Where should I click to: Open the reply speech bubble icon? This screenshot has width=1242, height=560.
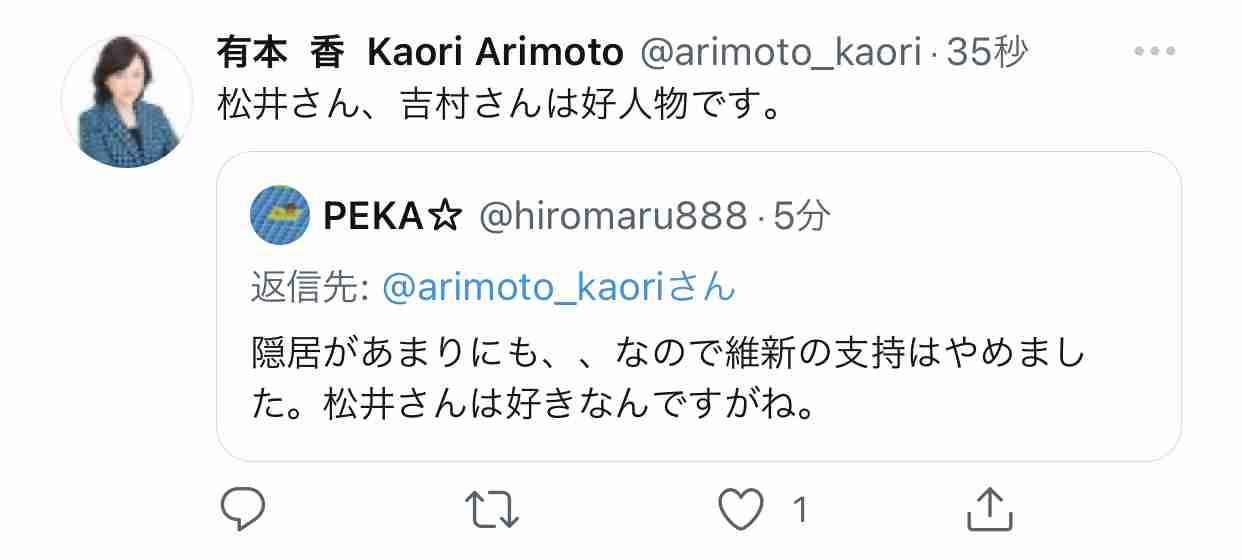[x=242, y=510]
